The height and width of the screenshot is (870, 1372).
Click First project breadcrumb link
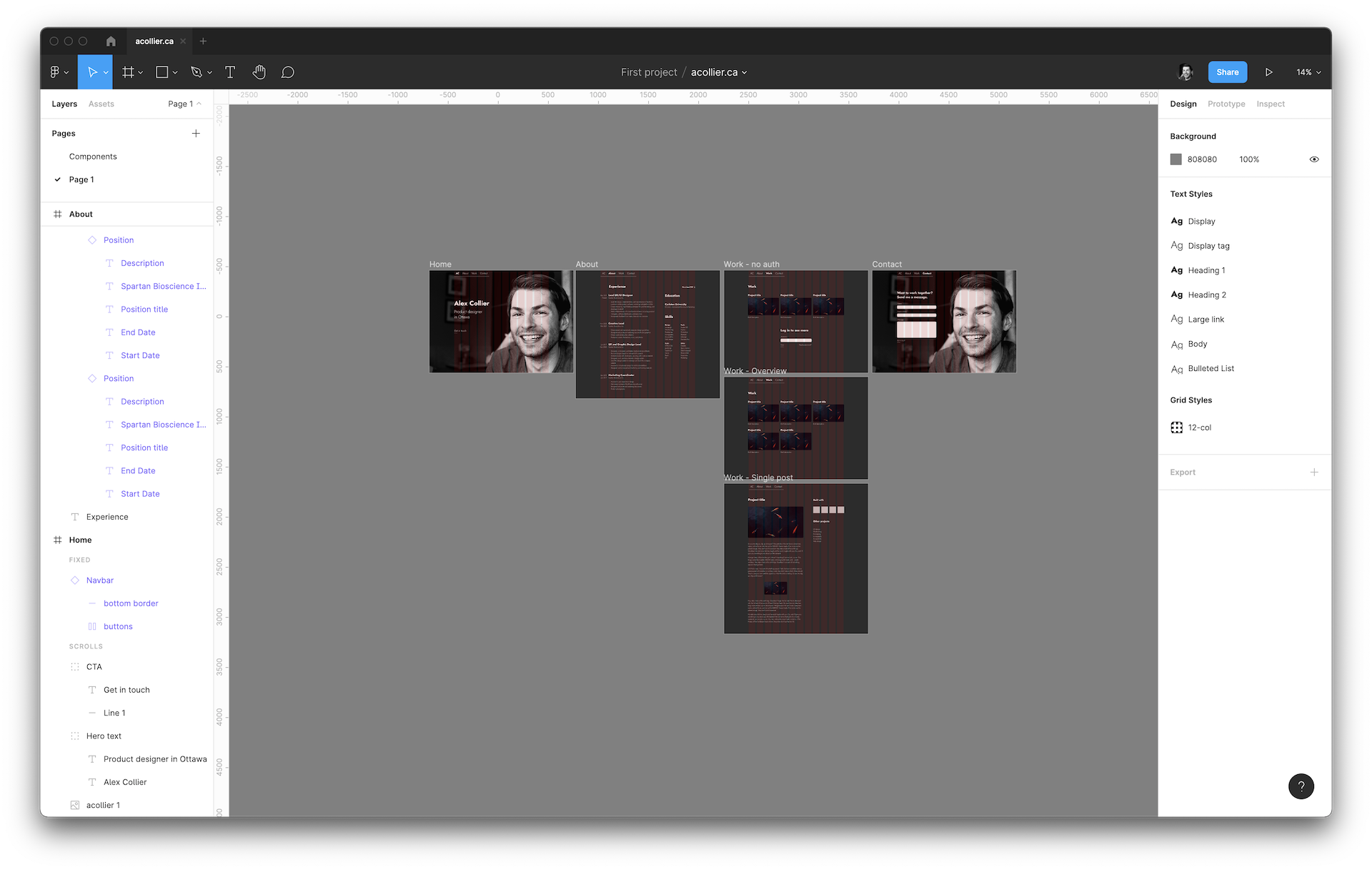(x=648, y=71)
